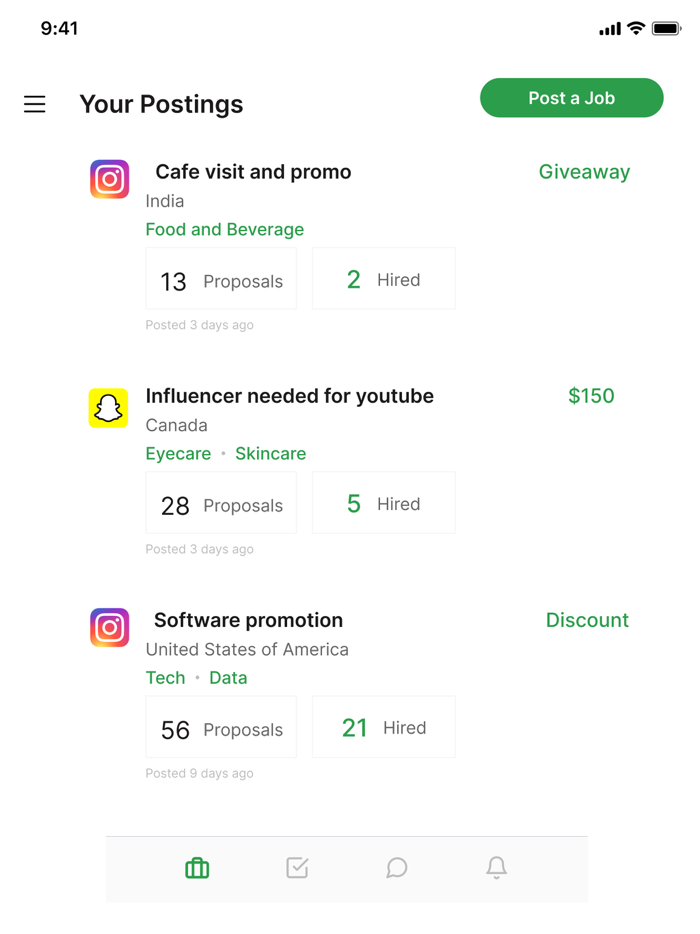The image size is (700, 934).
Task: Click the $150 payment amount
Action: point(591,396)
